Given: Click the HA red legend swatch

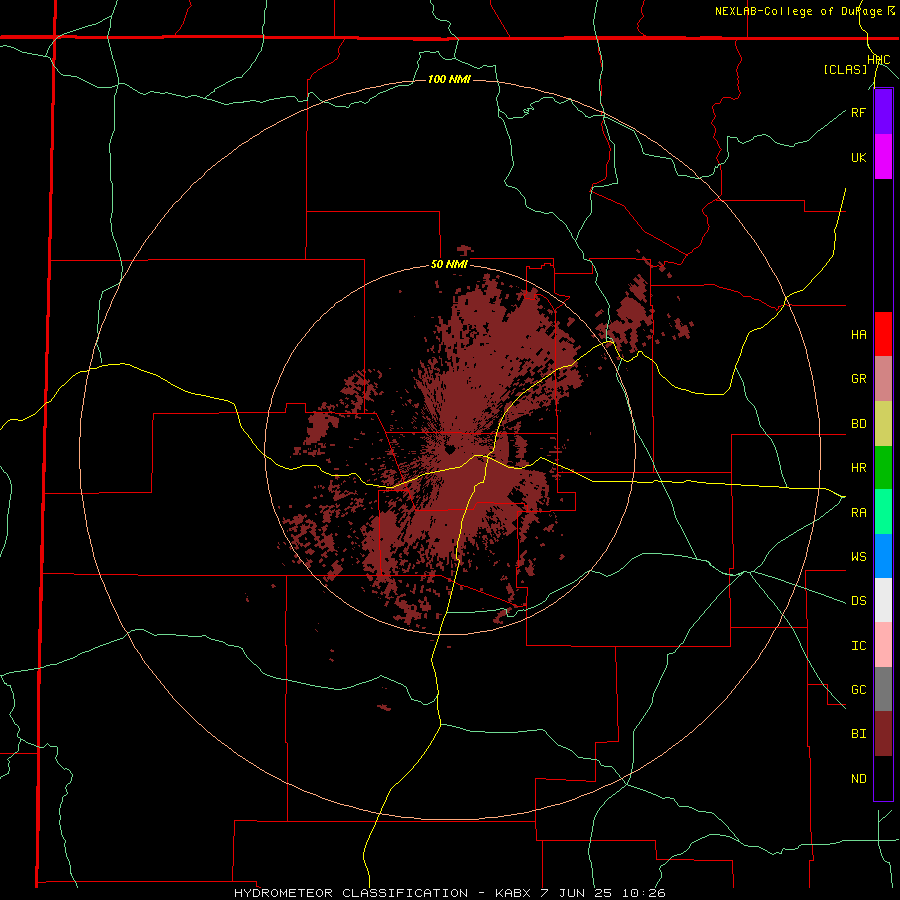Looking at the screenshot, I should click(883, 334).
